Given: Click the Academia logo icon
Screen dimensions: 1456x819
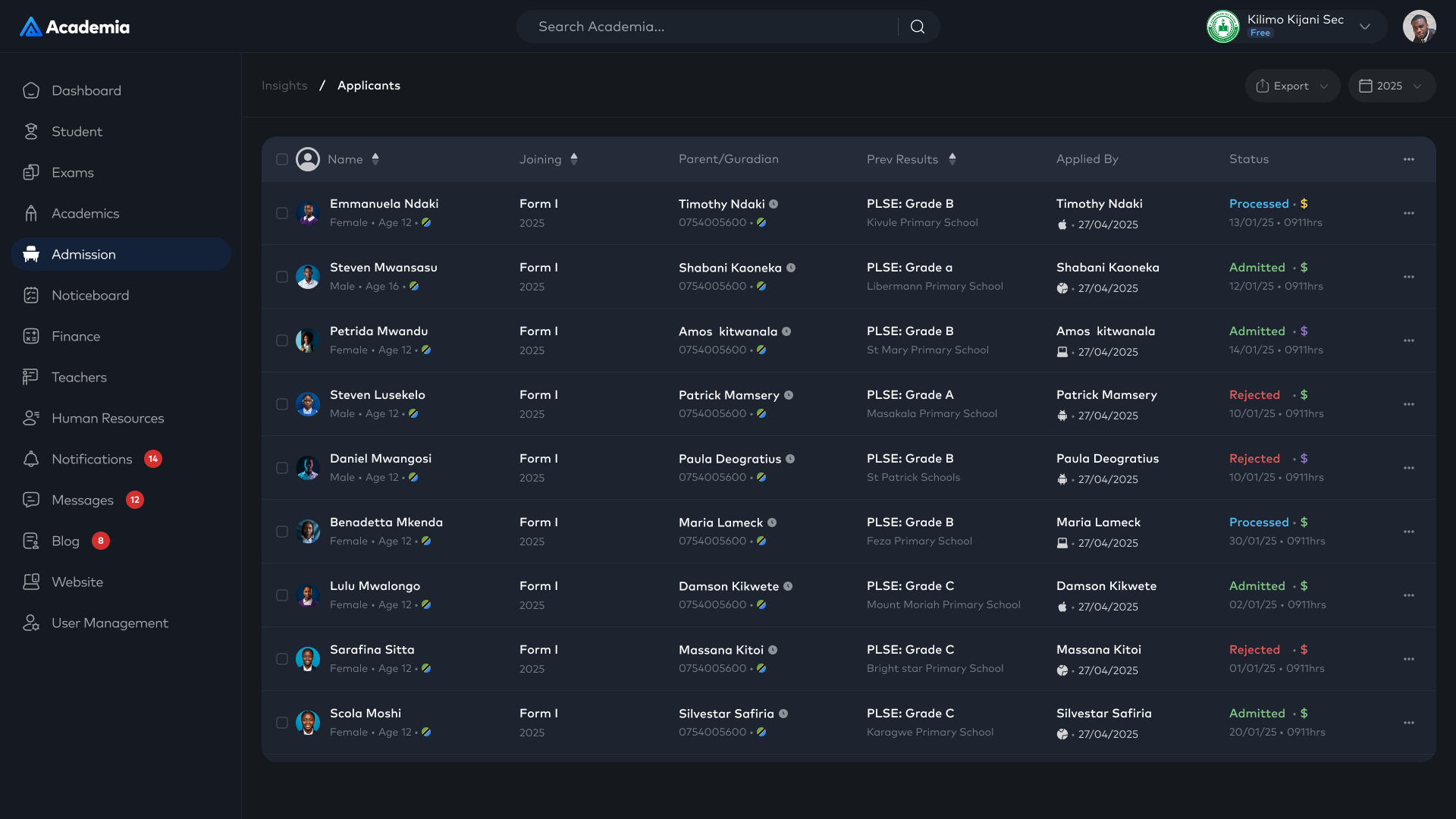Looking at the screenshot, I should pos(30,27).
